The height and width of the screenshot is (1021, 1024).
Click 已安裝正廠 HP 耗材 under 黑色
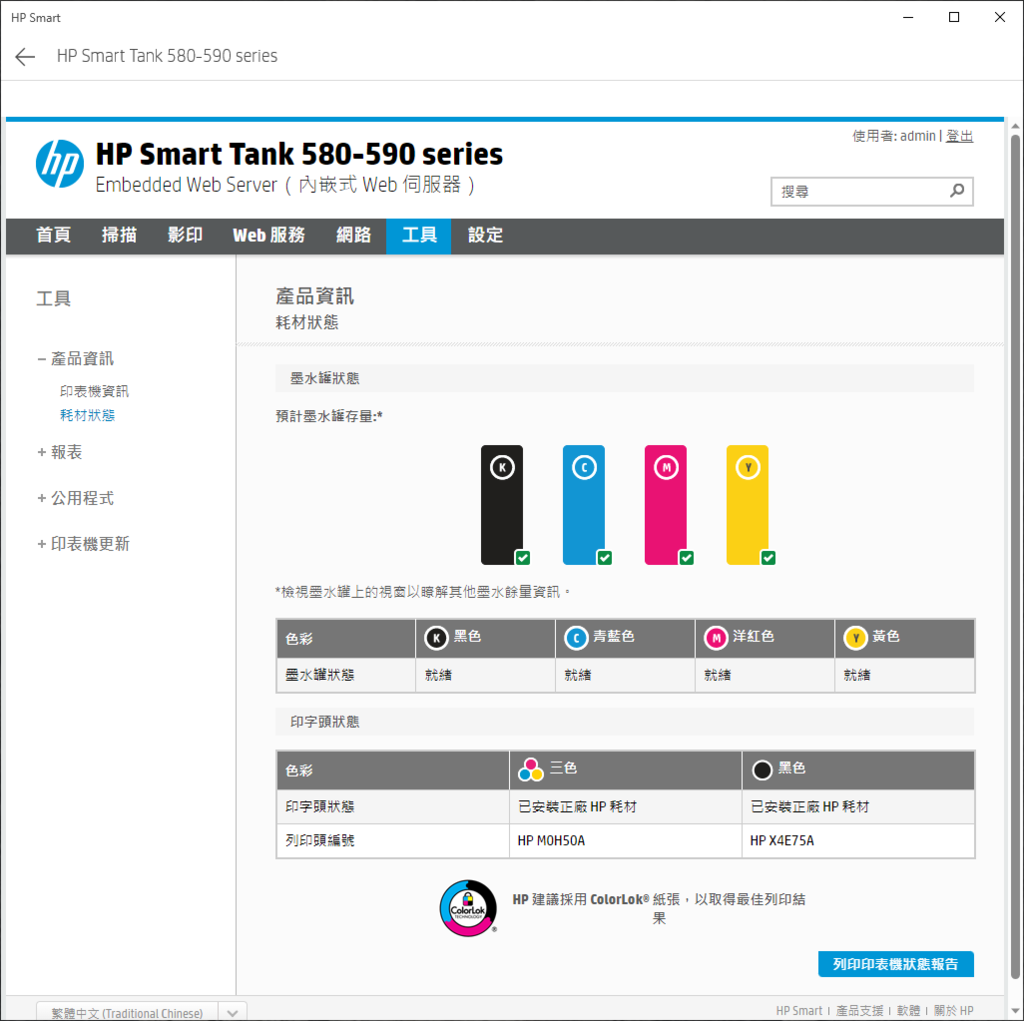810,807
